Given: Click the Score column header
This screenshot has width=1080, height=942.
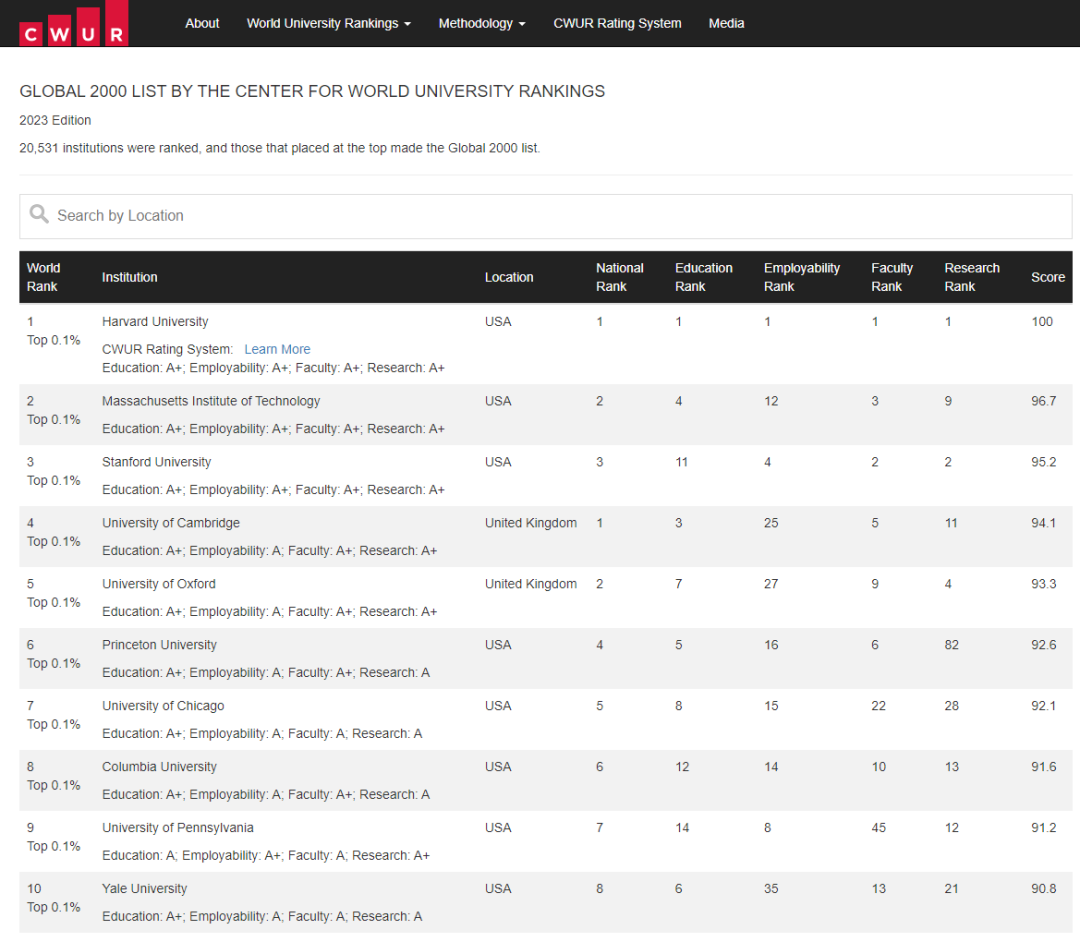Looking at the screenshot, I should pyautogui.click(x=1048, y=277).
